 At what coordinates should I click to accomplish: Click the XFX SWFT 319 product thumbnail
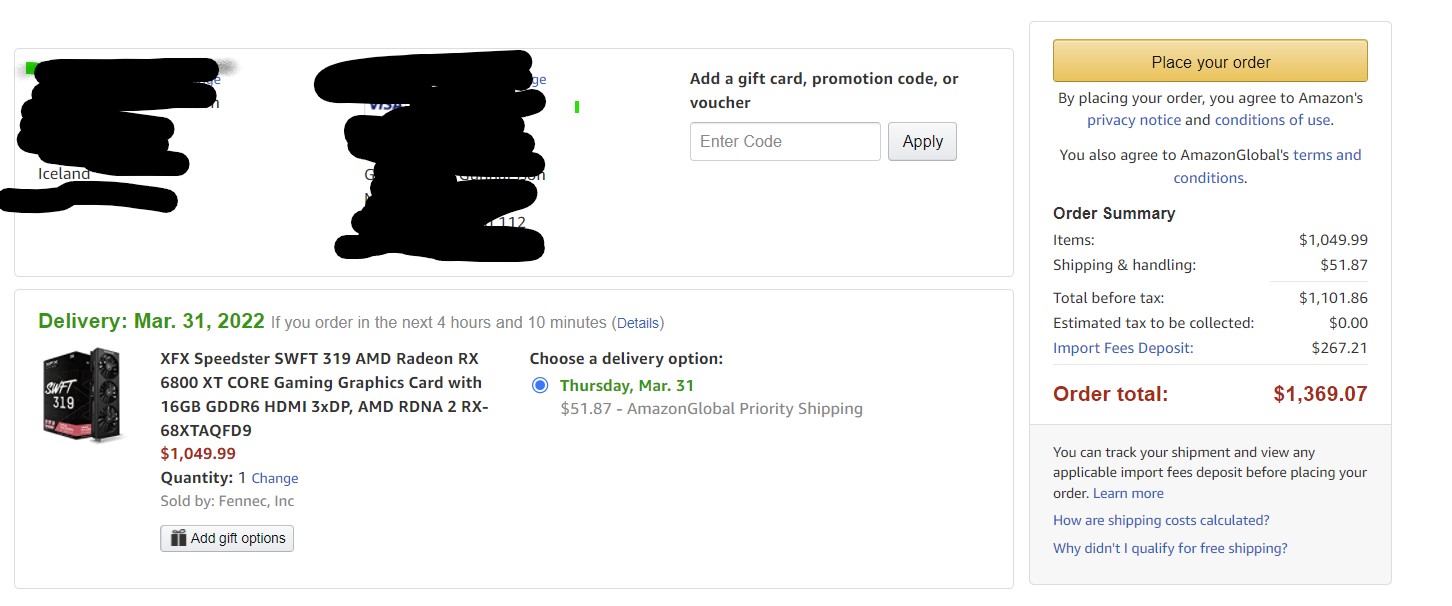point(82,394)
